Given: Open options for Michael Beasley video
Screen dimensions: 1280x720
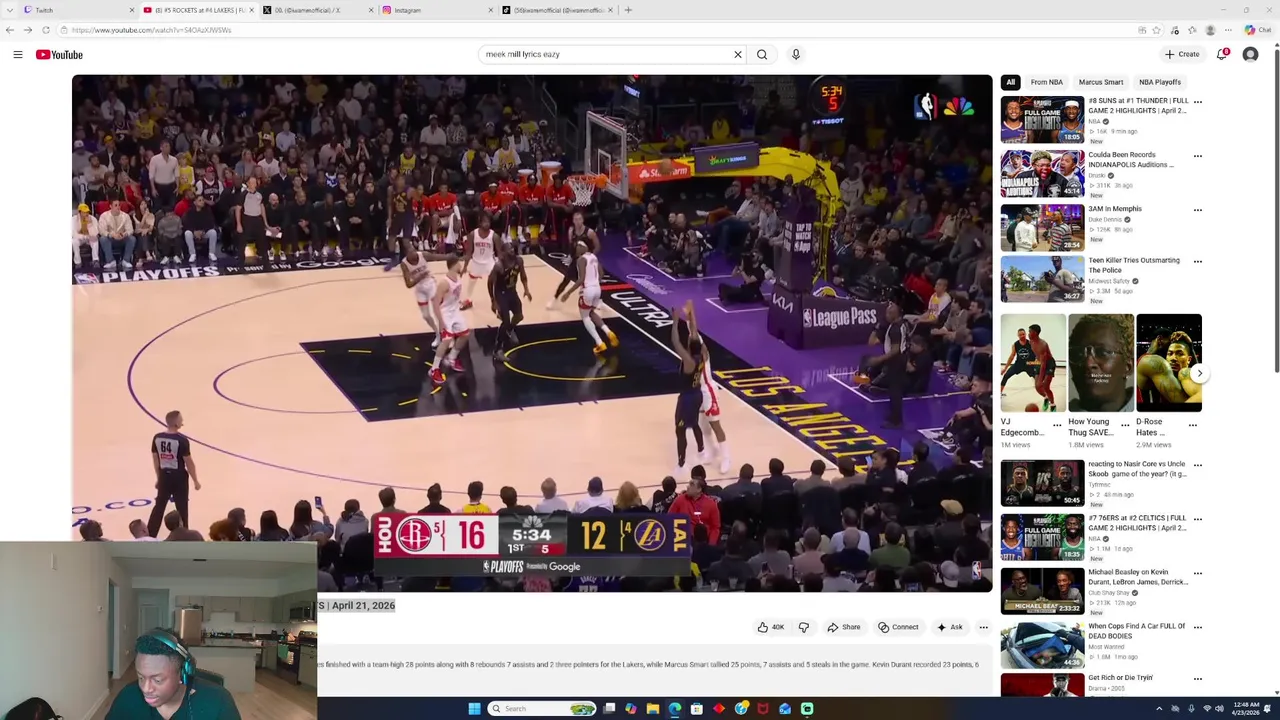Looking at the screenshot, I should pos(1198,573).
